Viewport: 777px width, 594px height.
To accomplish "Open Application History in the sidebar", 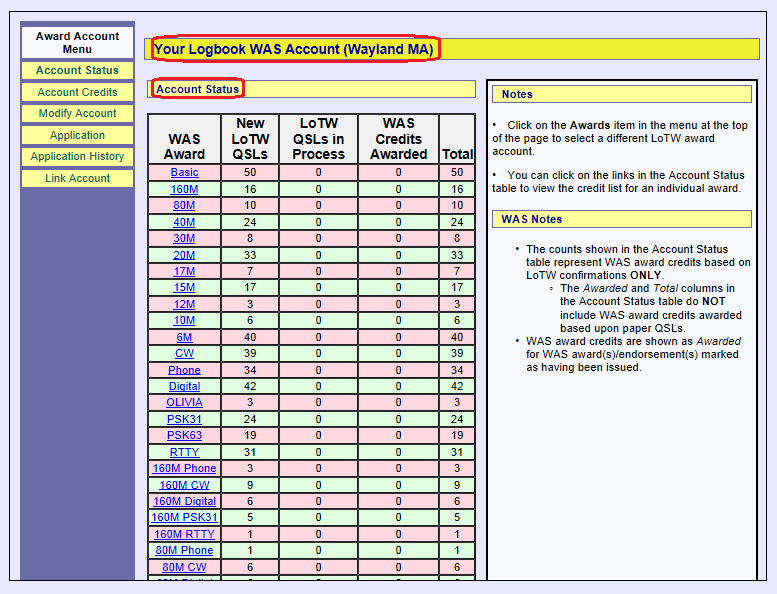I will point(77,157).
